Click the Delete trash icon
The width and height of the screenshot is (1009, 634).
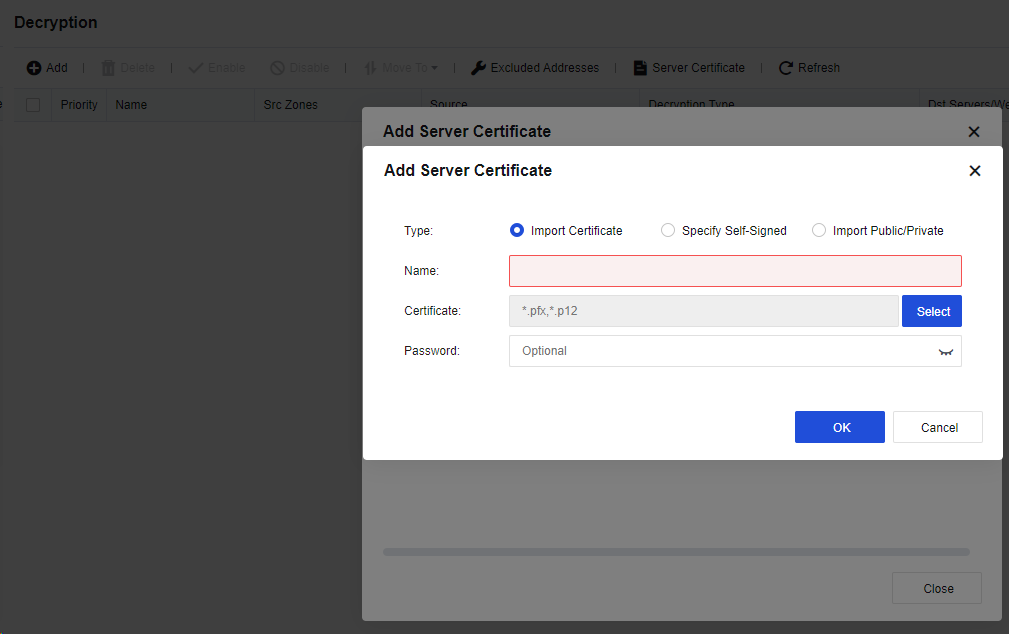[x=109, y=68]
